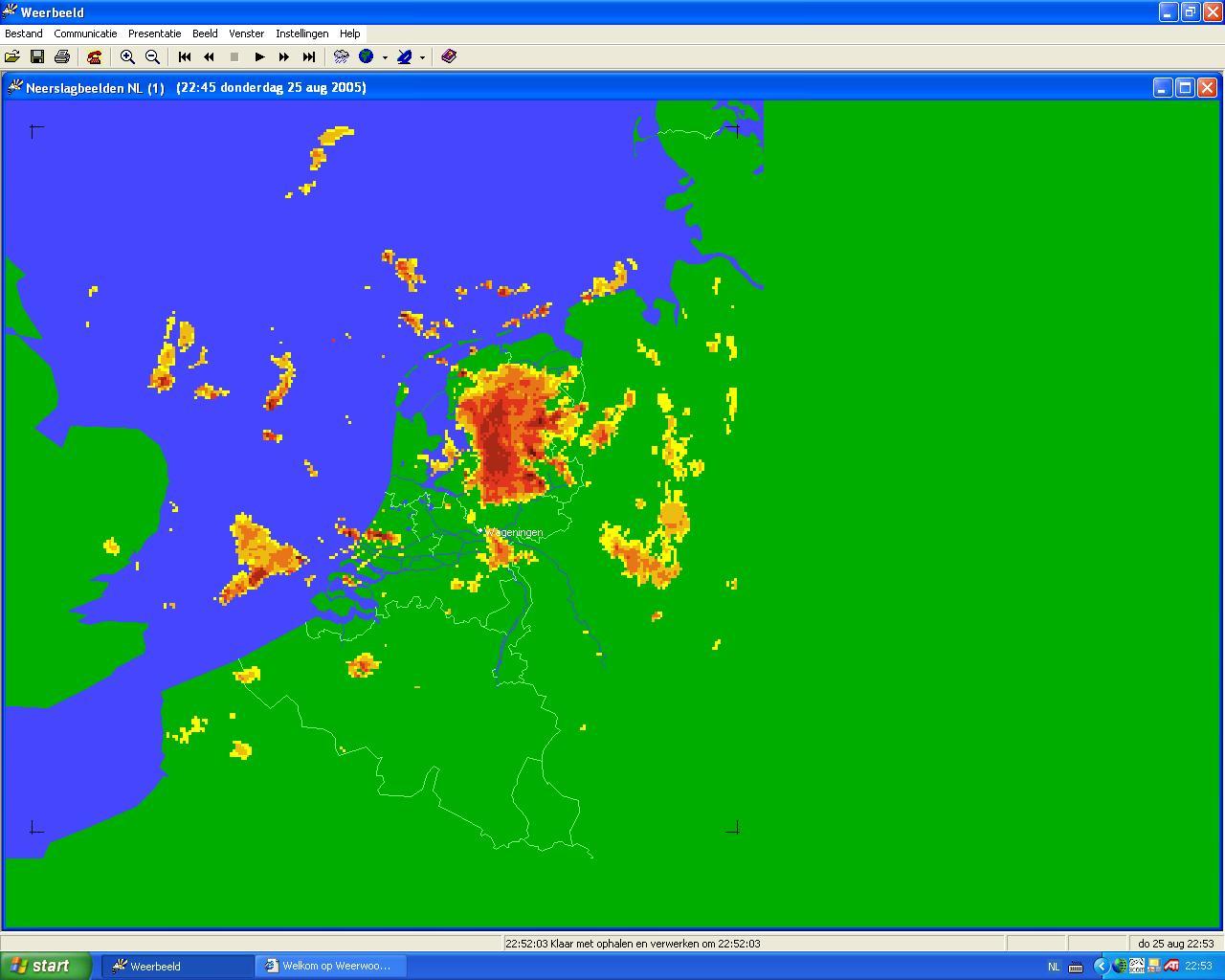The height and width of the screenshot is (980, 1225).
Task: Open the Windows Start menu
Action: coord(46,966)
